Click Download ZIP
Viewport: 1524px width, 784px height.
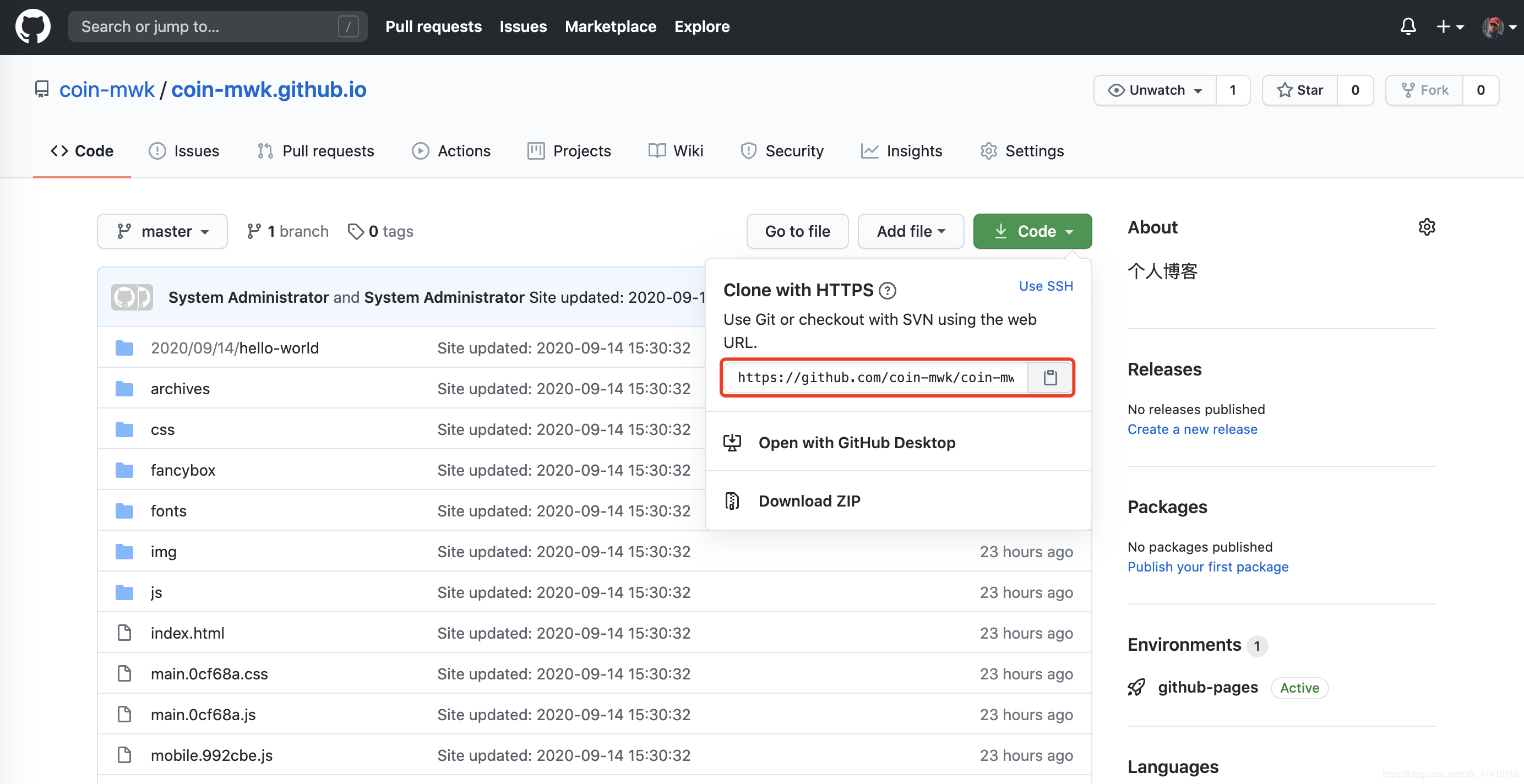899,500
